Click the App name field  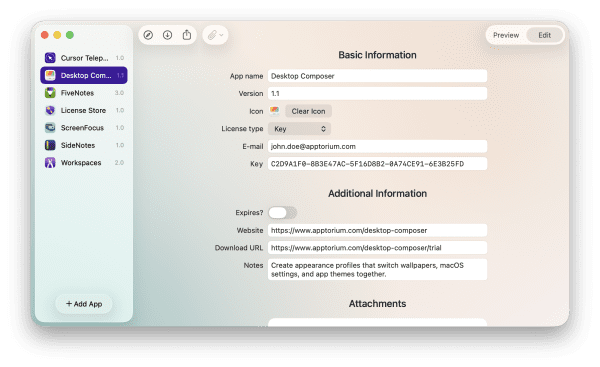[x=377, y=76]
